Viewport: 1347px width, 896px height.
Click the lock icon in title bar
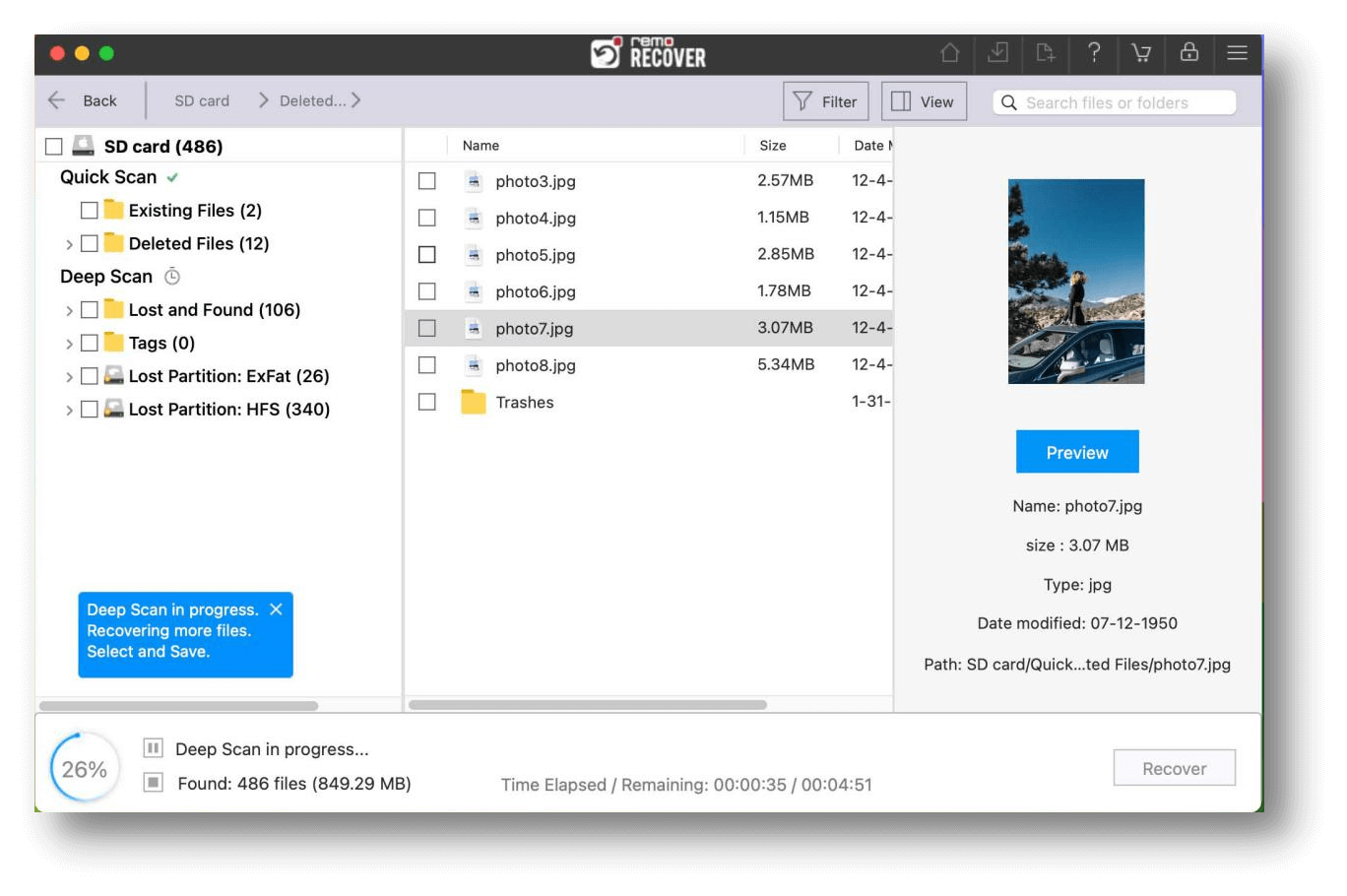(x=1189, y=53)
